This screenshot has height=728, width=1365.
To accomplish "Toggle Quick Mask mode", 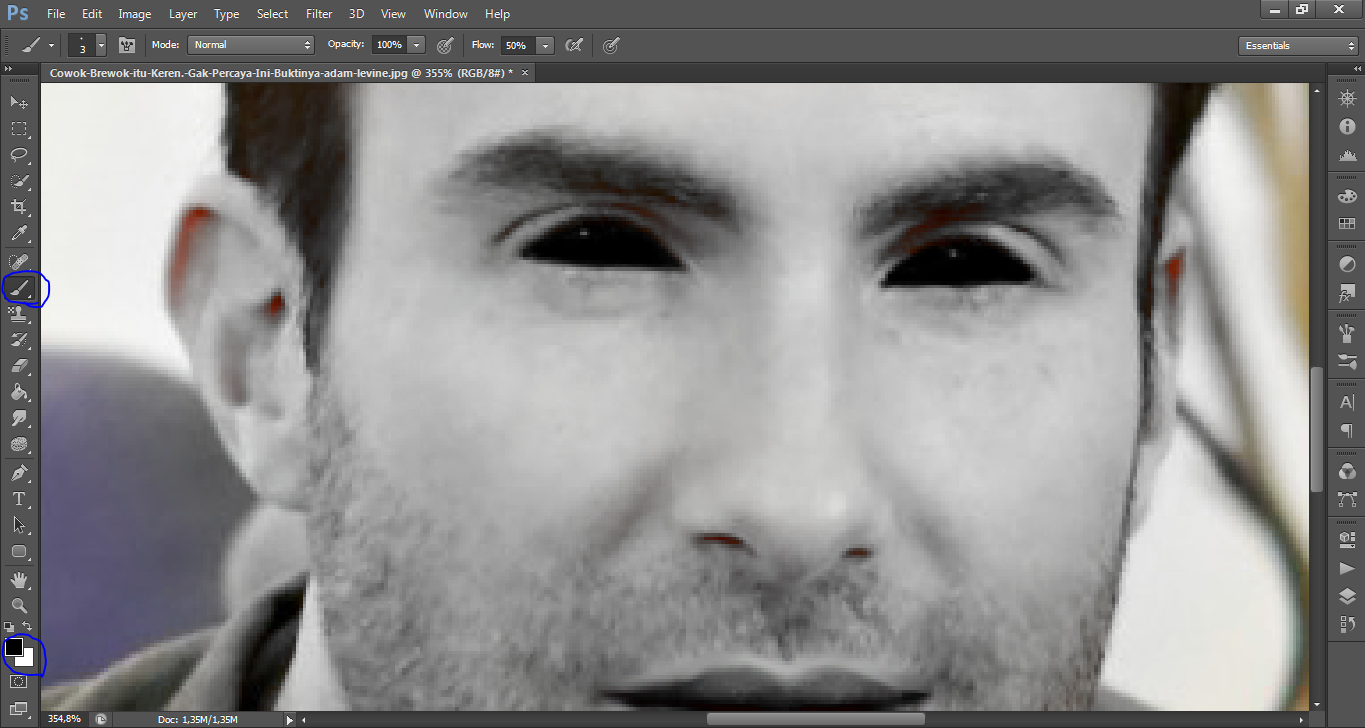I will tap(18, 682).
